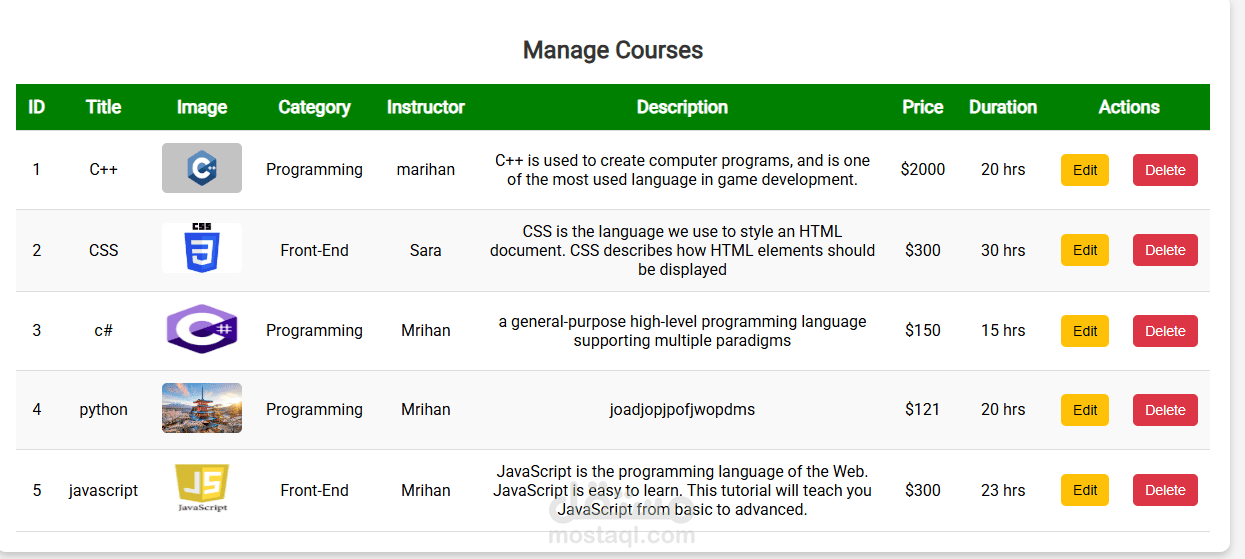Viewport: 1245px width, 559px height.
Task: Click the python course pagoda image
Action: tap(202, 408)
